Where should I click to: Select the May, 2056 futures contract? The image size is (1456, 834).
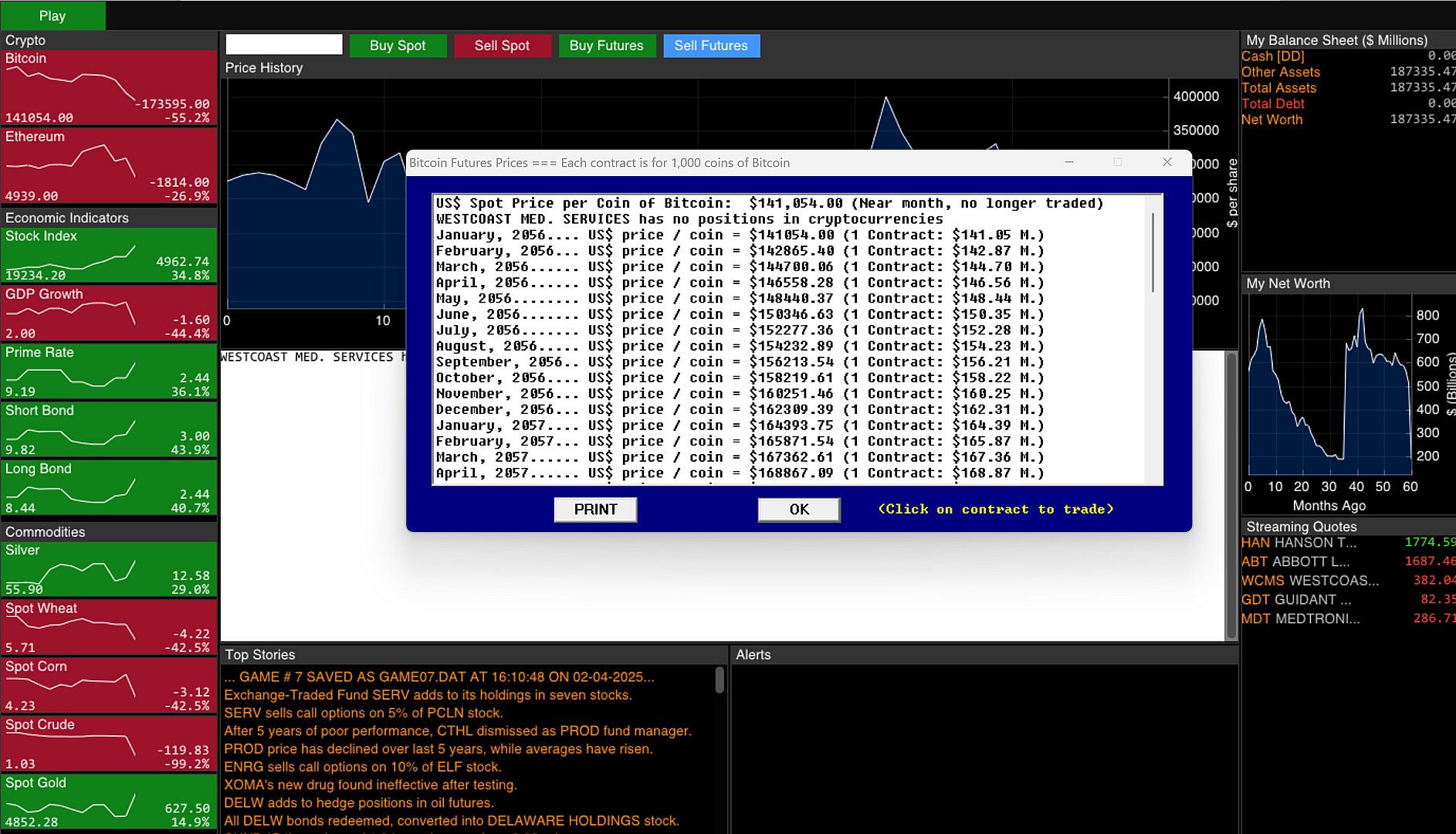coord(740,298)
